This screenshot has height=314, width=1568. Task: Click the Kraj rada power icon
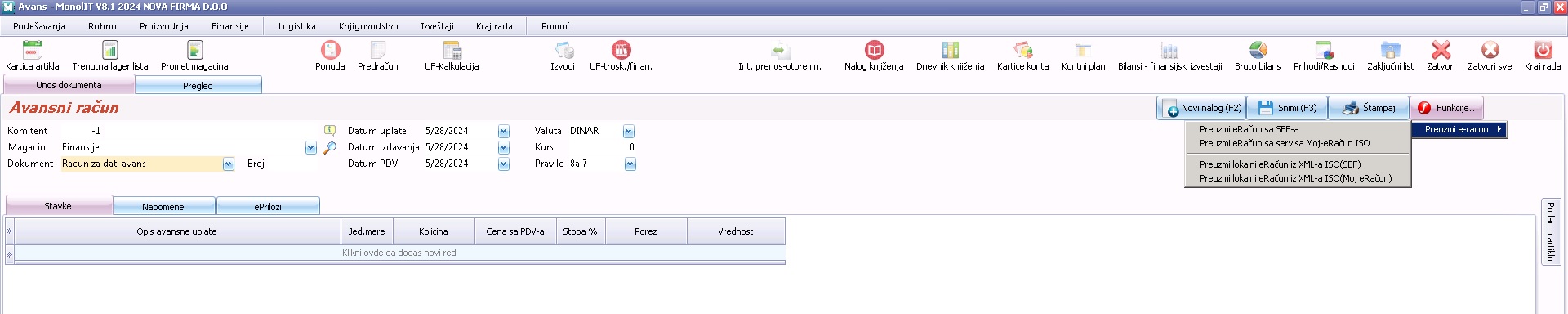[1542, 51]
